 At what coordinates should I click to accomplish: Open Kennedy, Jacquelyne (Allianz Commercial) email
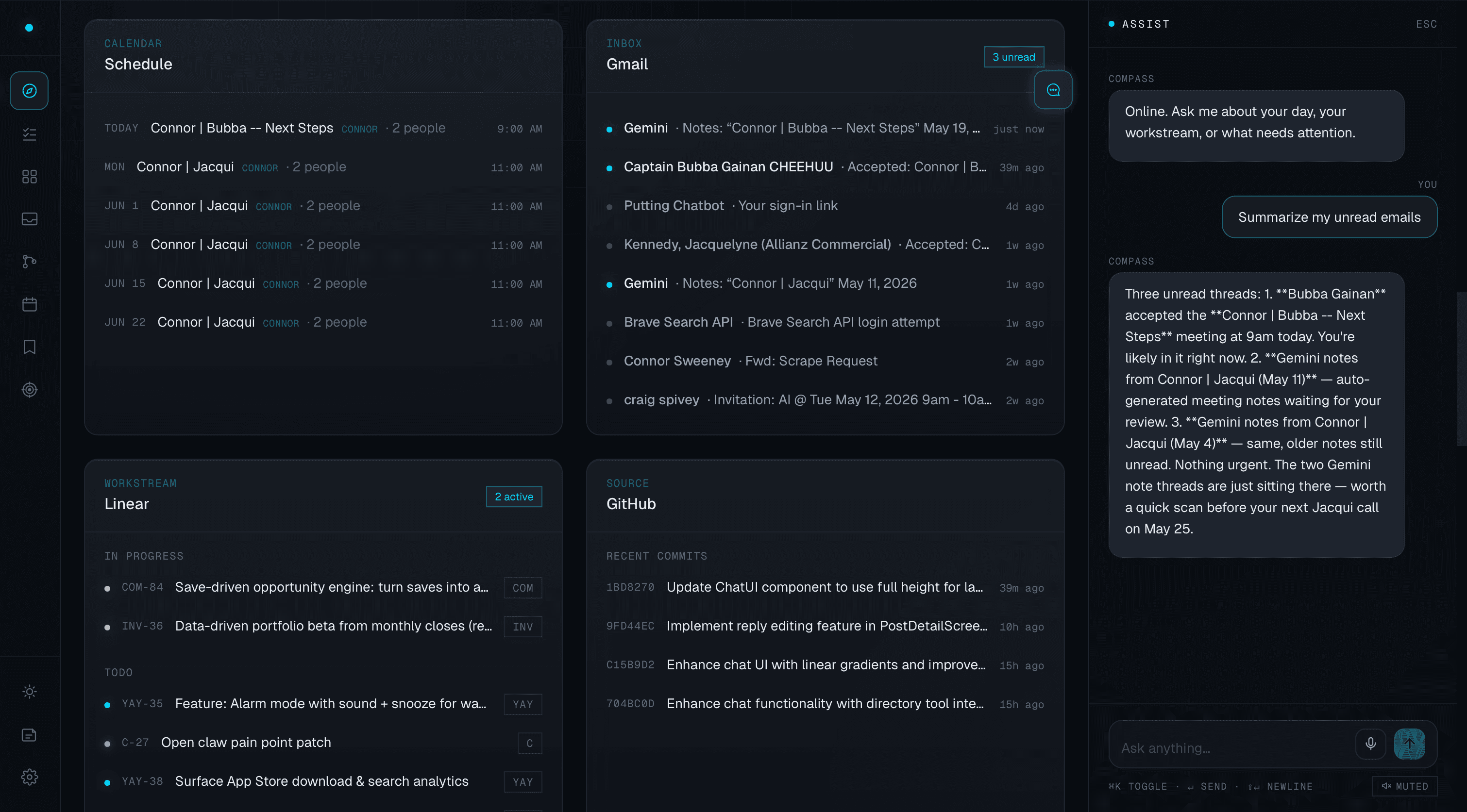click(x=825, y=245)
